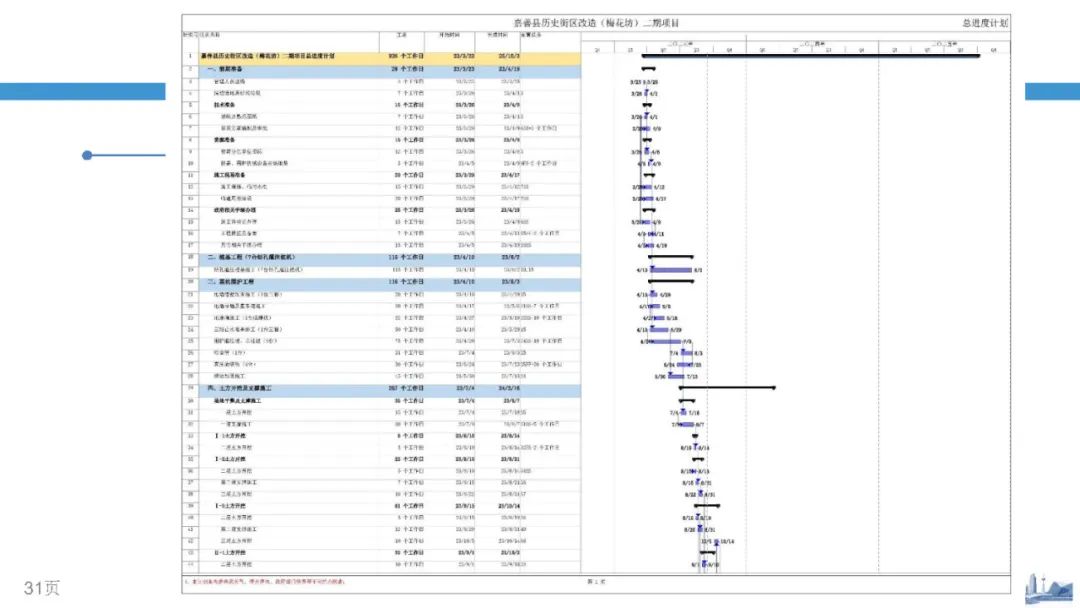
Task: Click the project title heading above the chart
Action: (596, 23)
